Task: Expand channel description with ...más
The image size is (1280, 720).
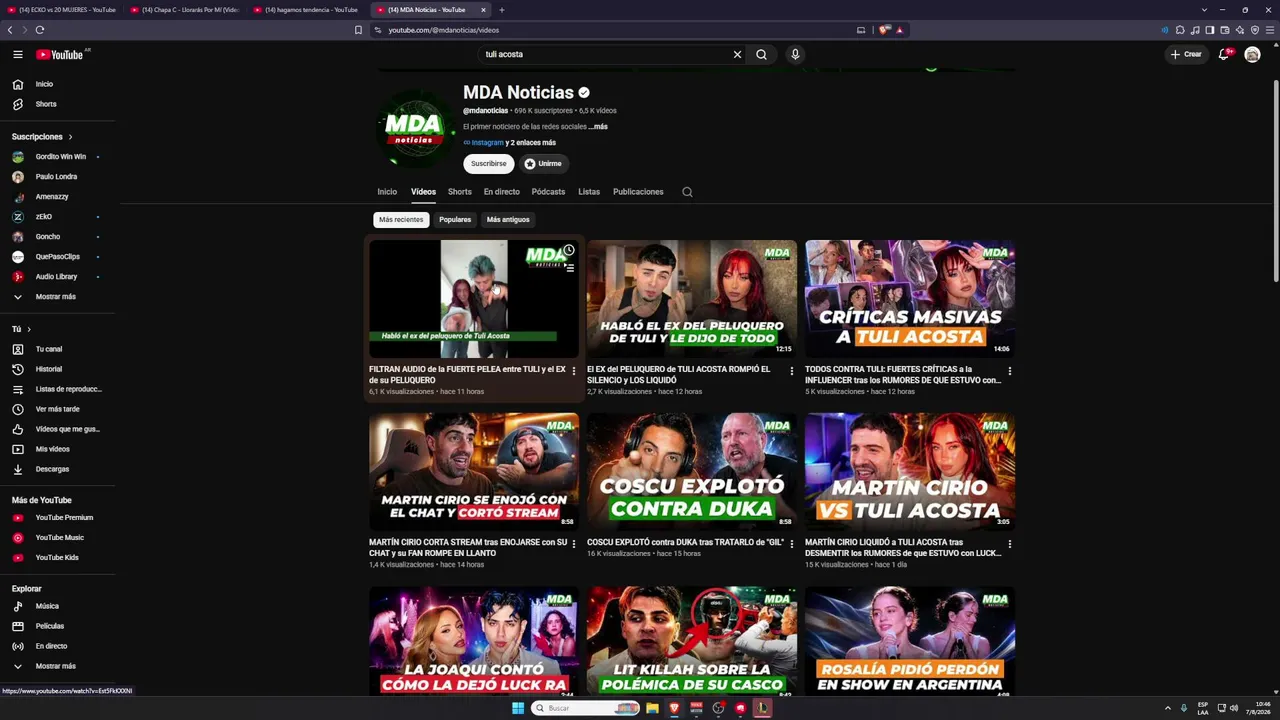Action: 598,127
